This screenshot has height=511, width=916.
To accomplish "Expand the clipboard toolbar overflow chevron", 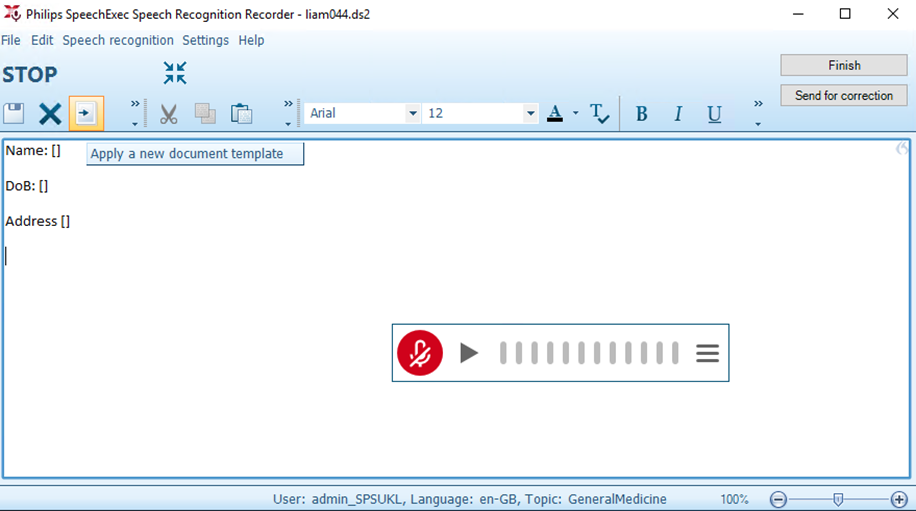I will 288,113.
